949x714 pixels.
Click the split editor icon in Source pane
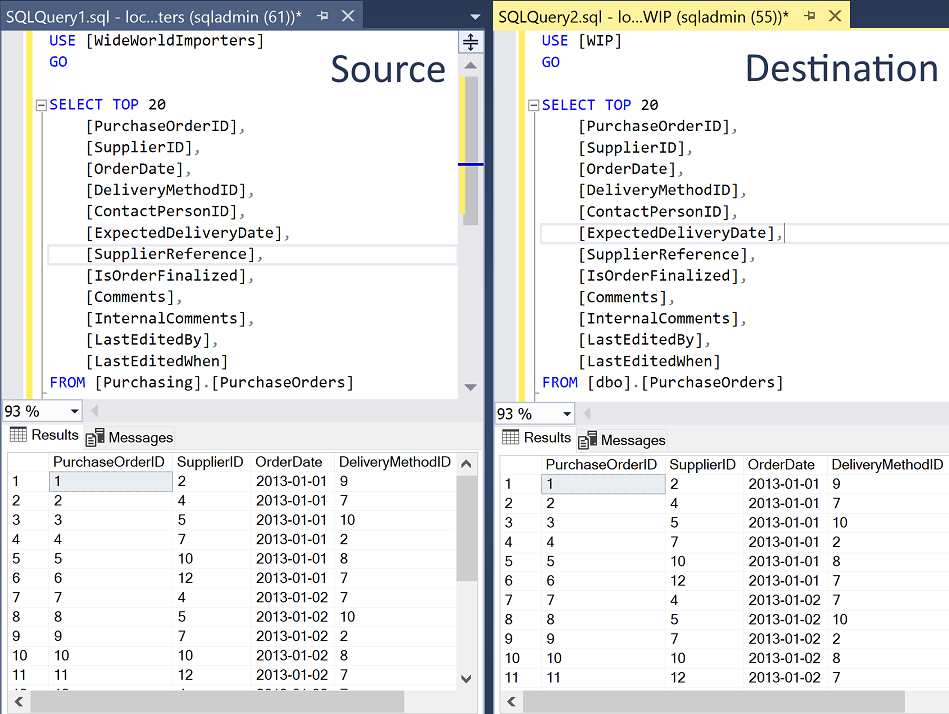coord(470,42)
